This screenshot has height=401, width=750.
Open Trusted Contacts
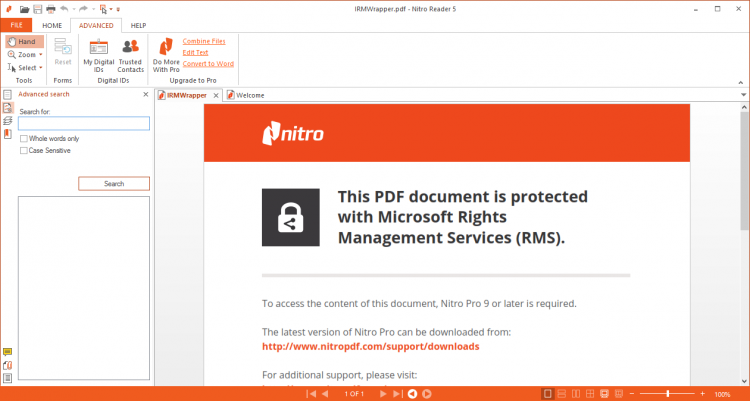pyautogui.click(x=130, y=56)
